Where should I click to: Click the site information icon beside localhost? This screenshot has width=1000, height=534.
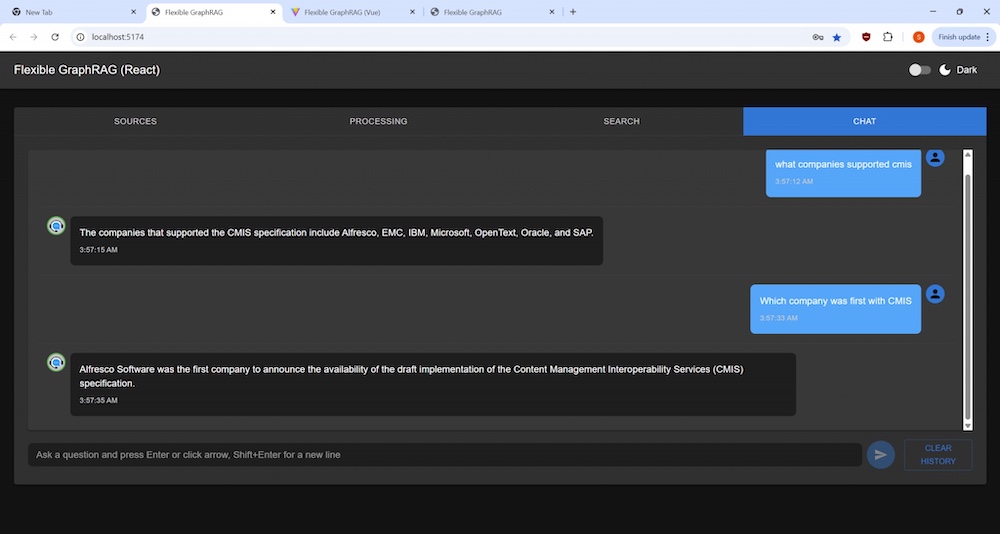[79, 37]
